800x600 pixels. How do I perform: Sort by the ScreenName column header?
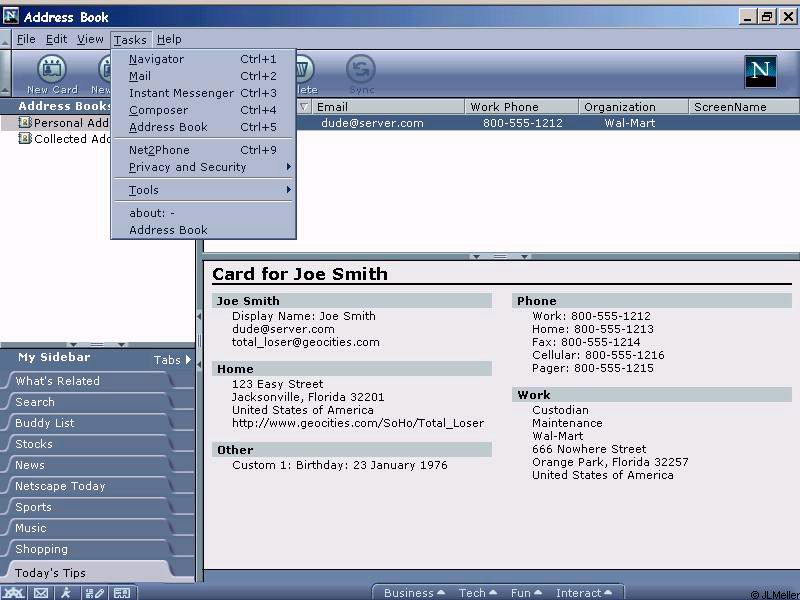[744, 107]
